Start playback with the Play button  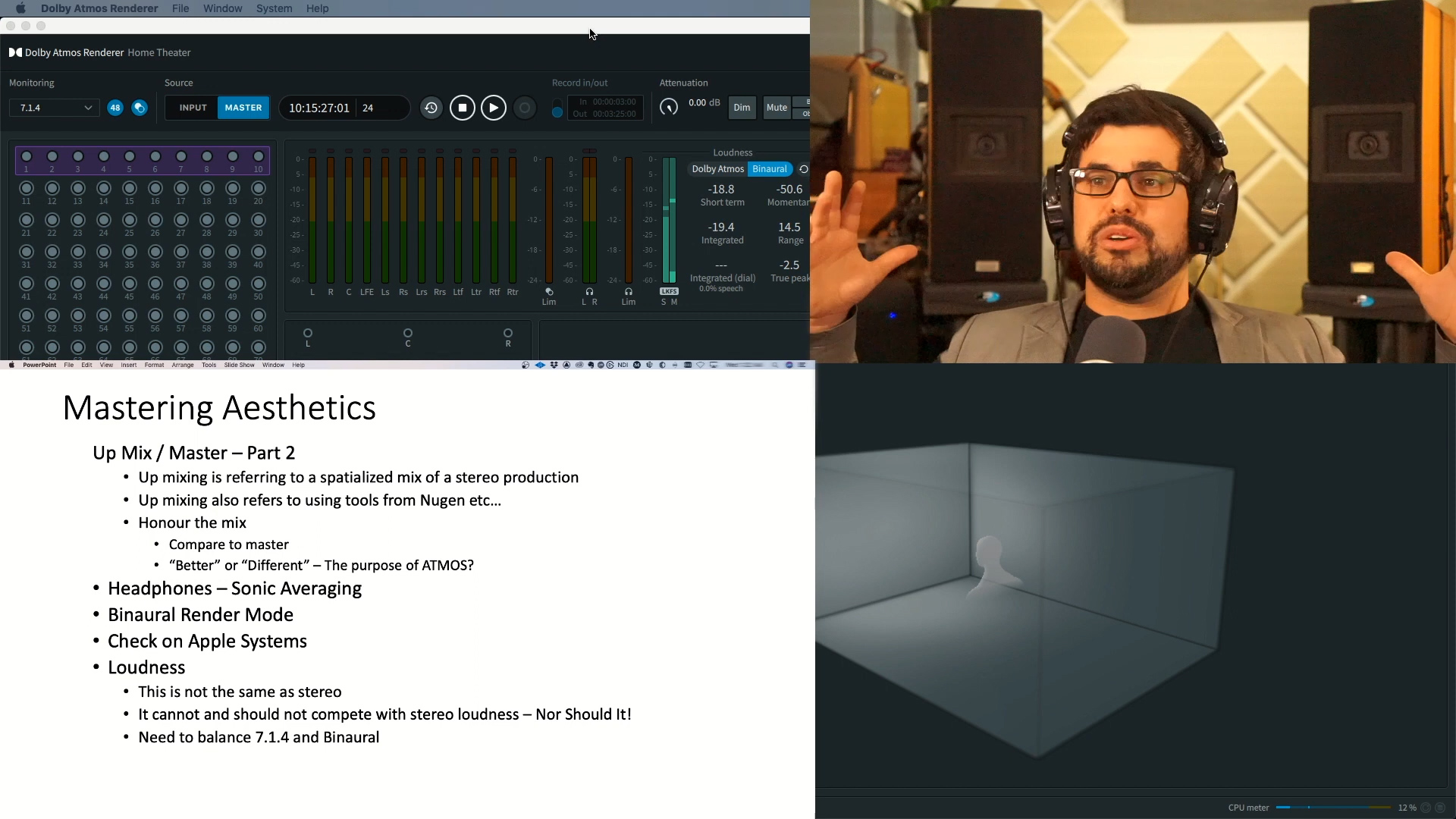(x=494, y=108)
